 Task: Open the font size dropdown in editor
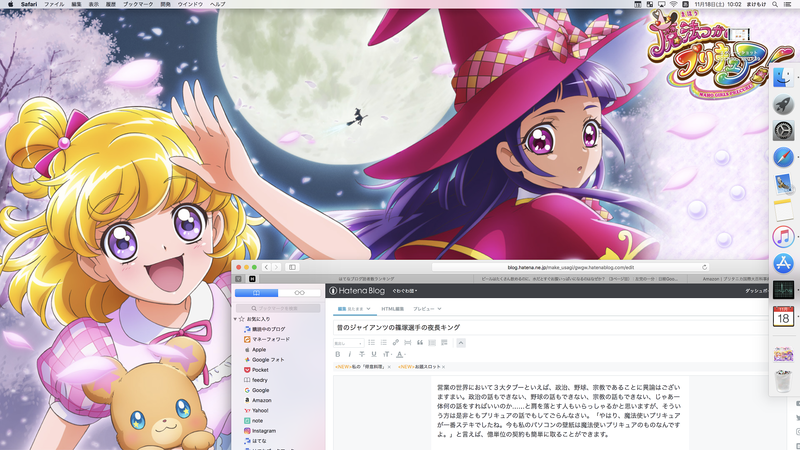(x=387, y=354)
